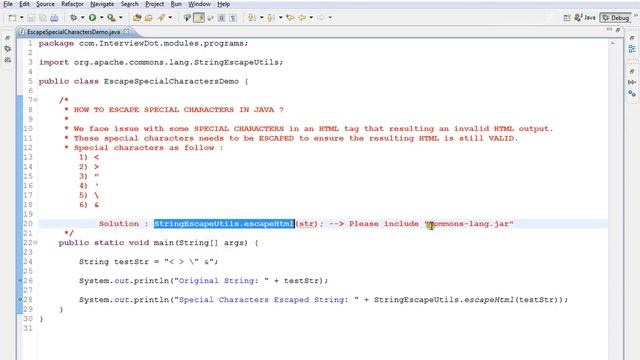The image size is (640, 360).
Task: Open the third left sidebar view icon
Action: [7, 60]
